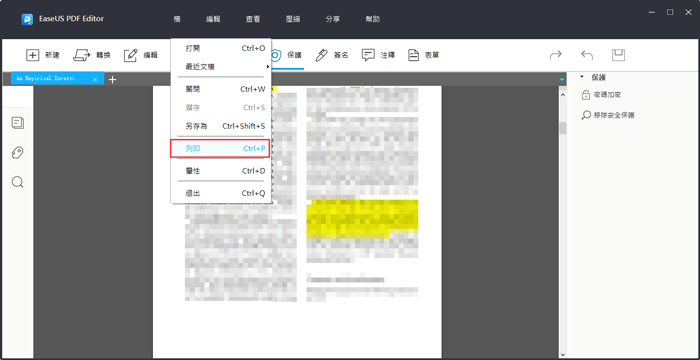This screenshot has height=360, width=700.
Task: Choose 儲存 Ctrl+S menu entry
Action: pos(221,108)
